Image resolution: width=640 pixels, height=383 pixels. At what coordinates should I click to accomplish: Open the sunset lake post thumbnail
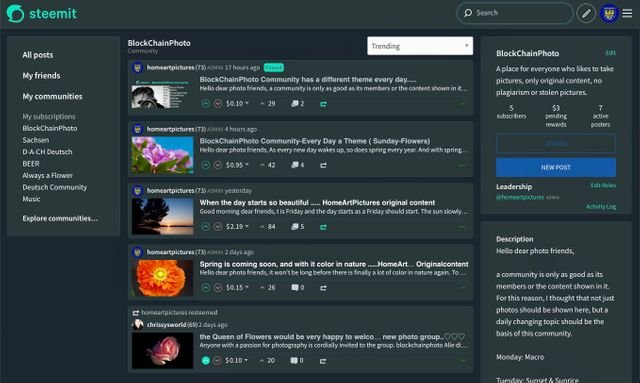(x=162, y=216)
